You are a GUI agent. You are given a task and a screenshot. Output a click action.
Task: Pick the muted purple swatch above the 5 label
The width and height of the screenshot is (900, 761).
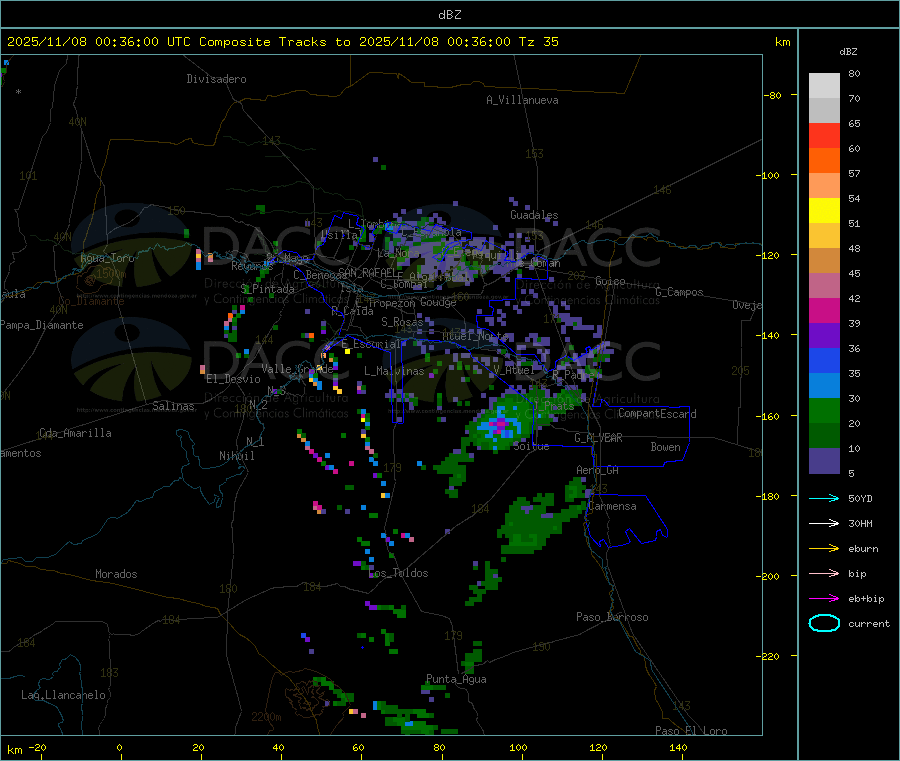(x=824, y=461)
